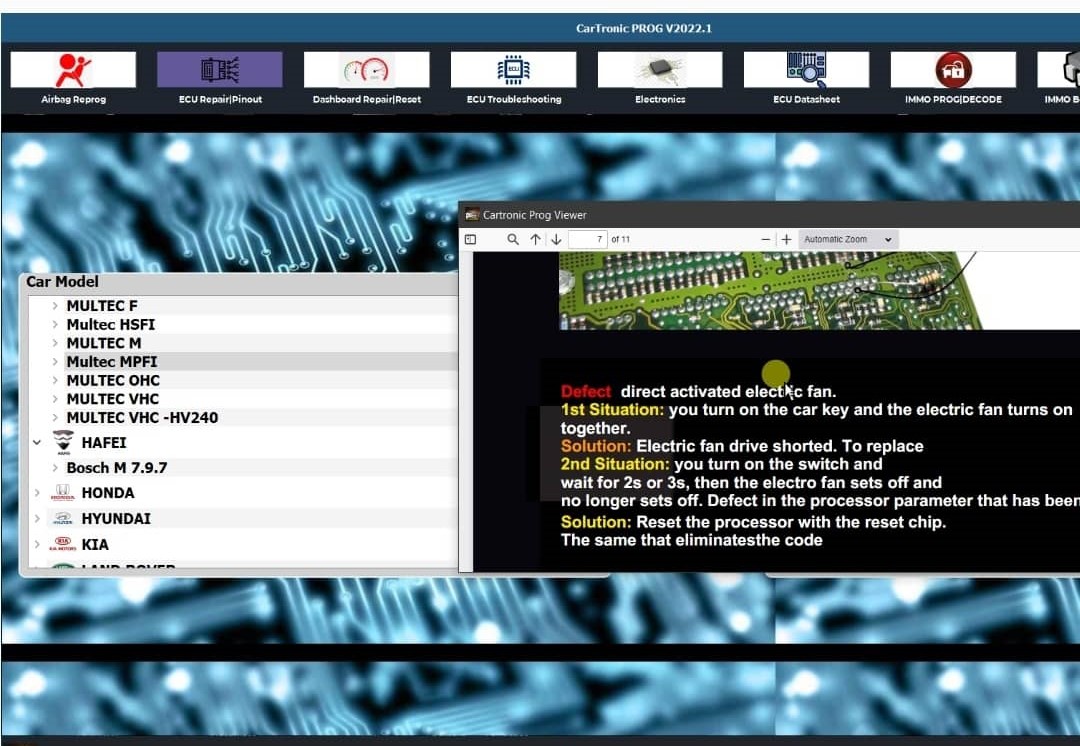Open Dashboard Repair|Reset gauge icon
Viewport: 1080px width, 746px height.
pyautogui.click(x=366, y=70)
